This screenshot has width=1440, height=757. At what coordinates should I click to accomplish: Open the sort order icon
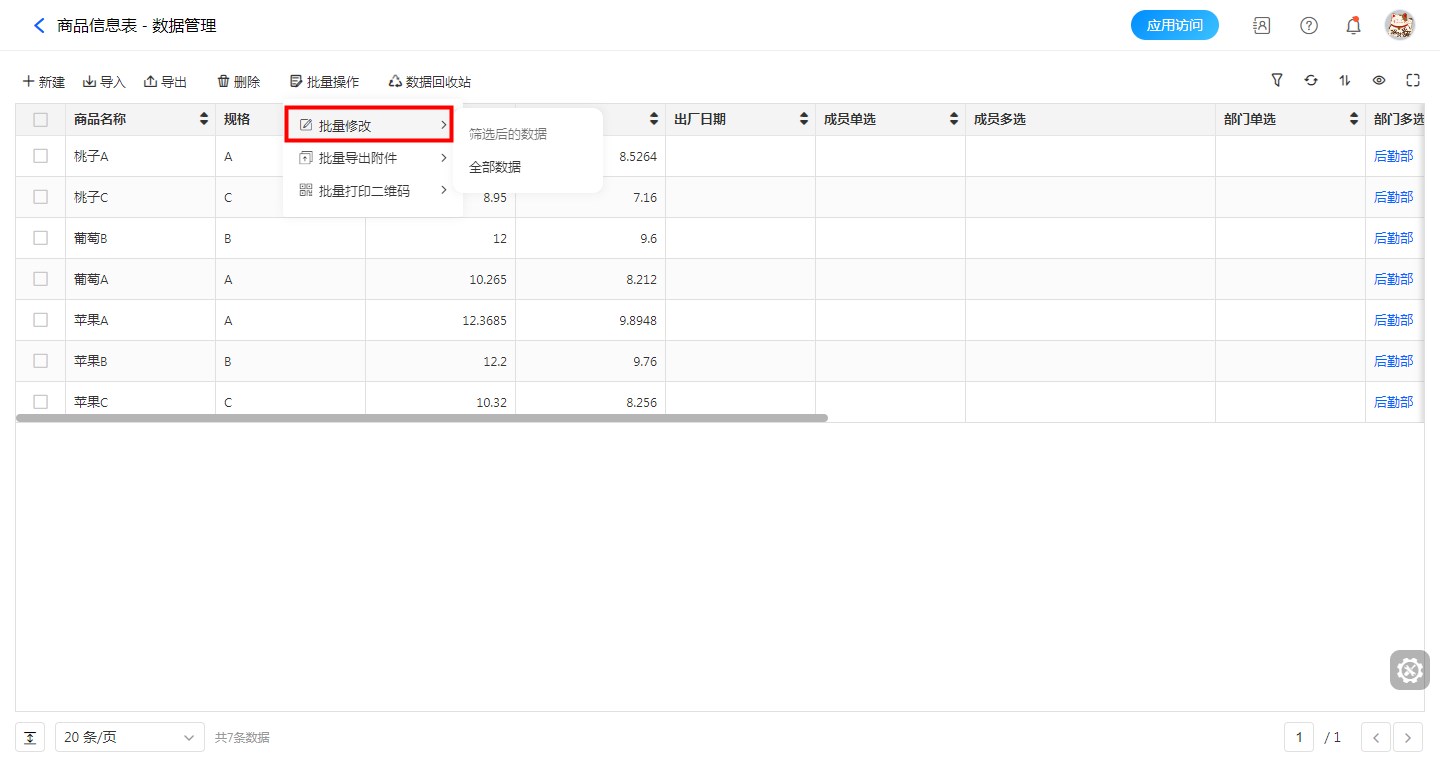point(1345,81)
